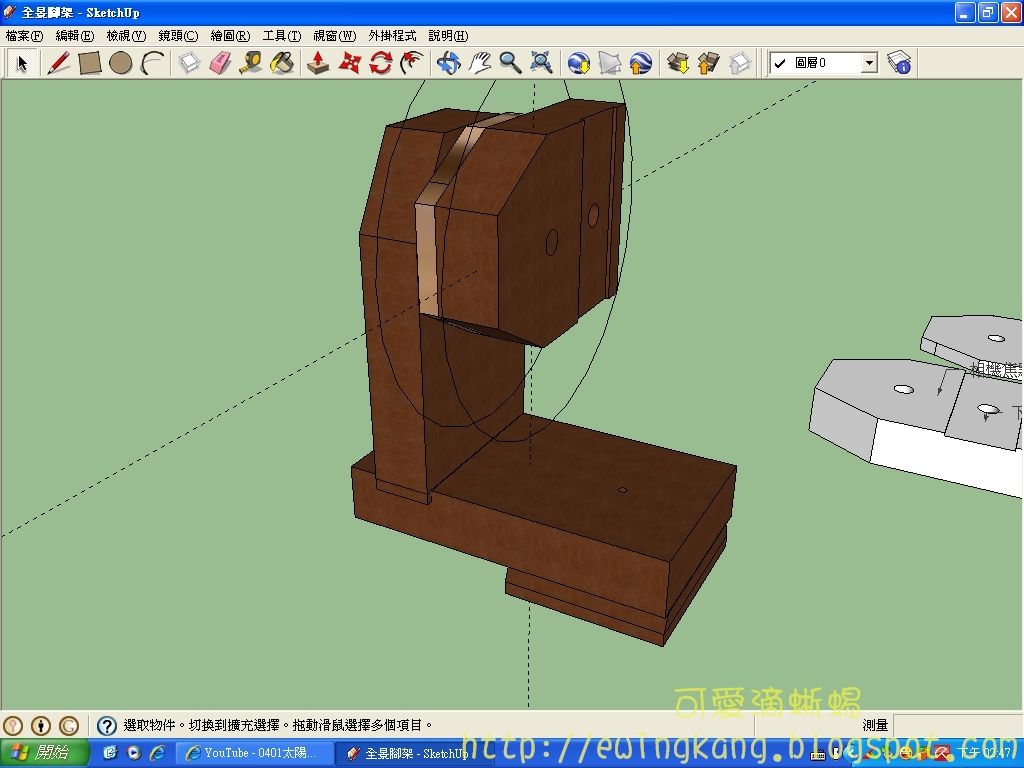
Task: Click the small hole on base plate
Action: coord(622,490)
